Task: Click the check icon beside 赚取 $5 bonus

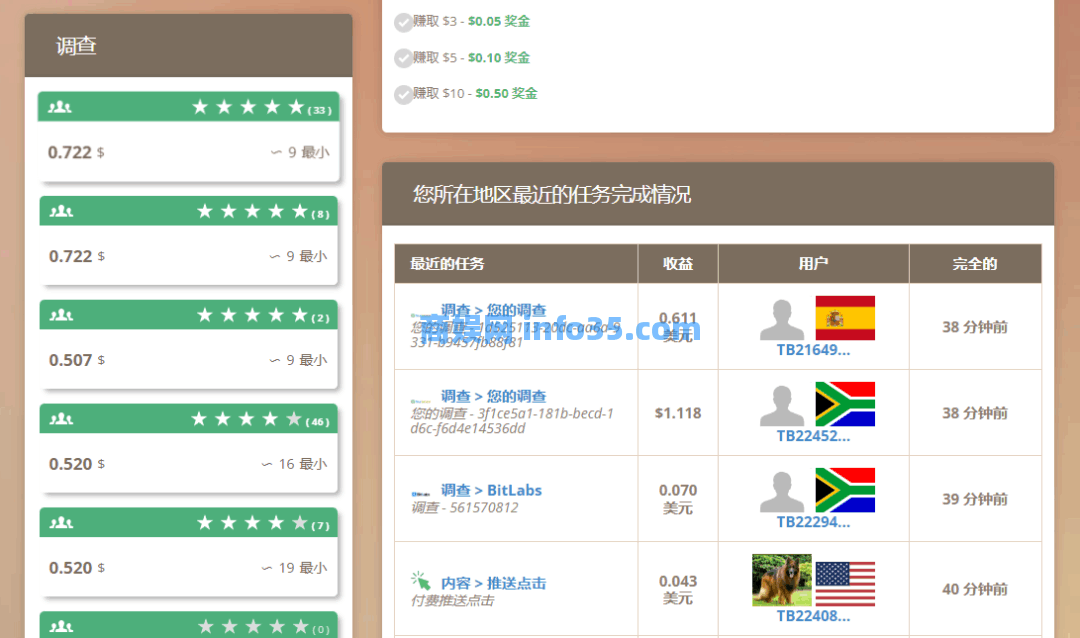Action: point(404,58)
